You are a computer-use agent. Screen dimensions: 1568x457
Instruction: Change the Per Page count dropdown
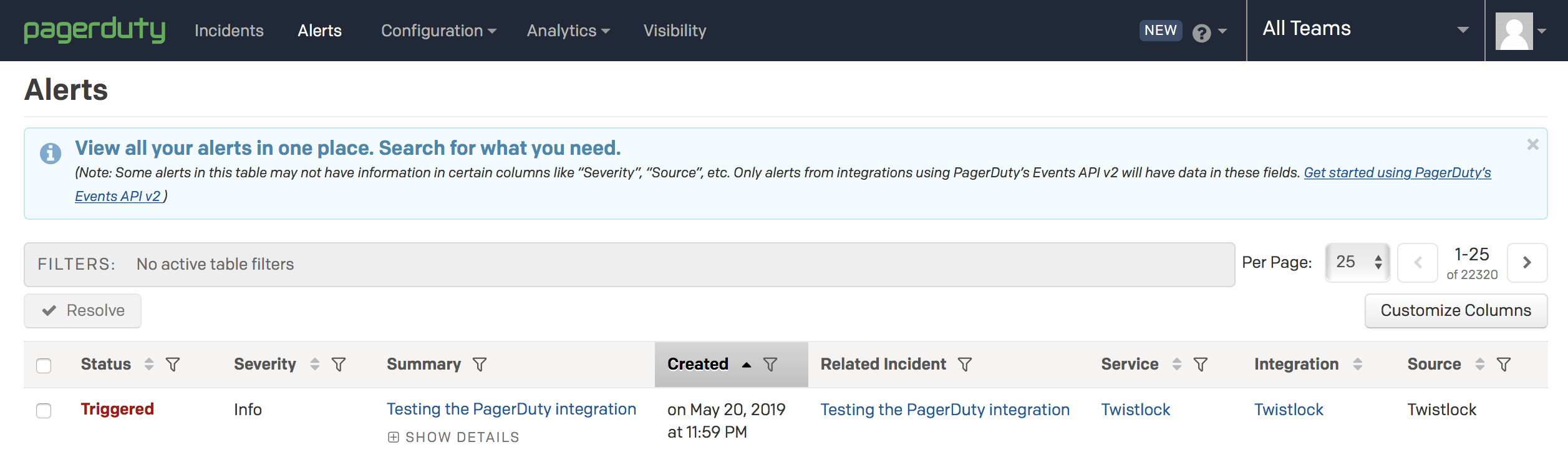pos(1358,262)
